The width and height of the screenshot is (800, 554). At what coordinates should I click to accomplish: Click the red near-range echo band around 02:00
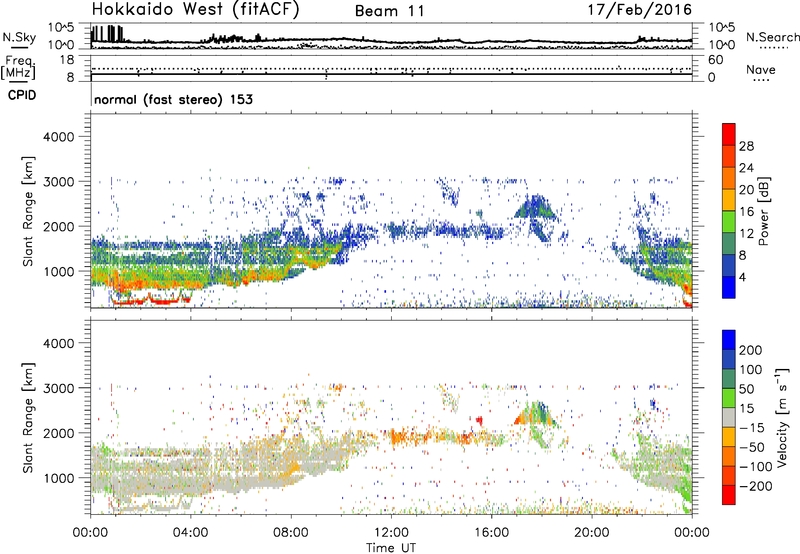pyautogui.click(x=151, y=300)
